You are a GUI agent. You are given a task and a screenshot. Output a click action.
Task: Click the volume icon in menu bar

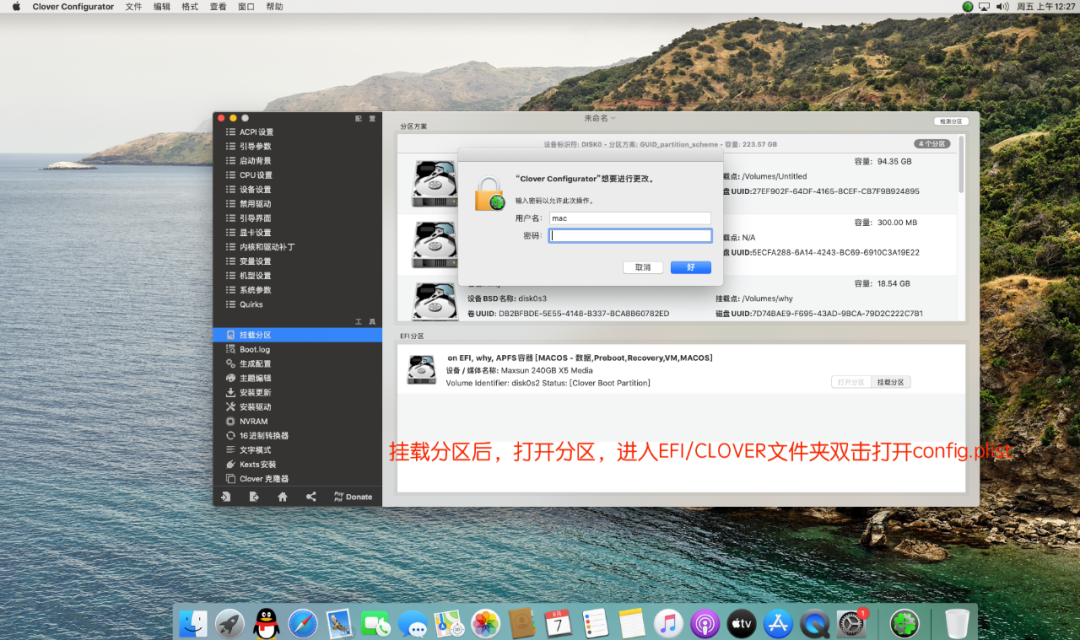[x=1002, y=6]
